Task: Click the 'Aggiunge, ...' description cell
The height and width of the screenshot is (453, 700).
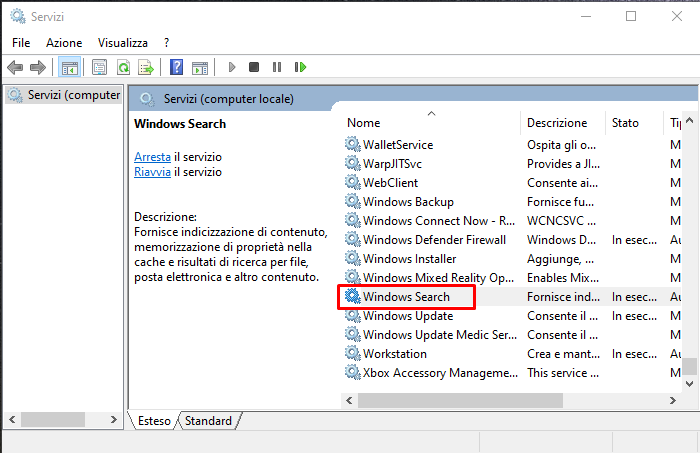Action: pos(560,259)
